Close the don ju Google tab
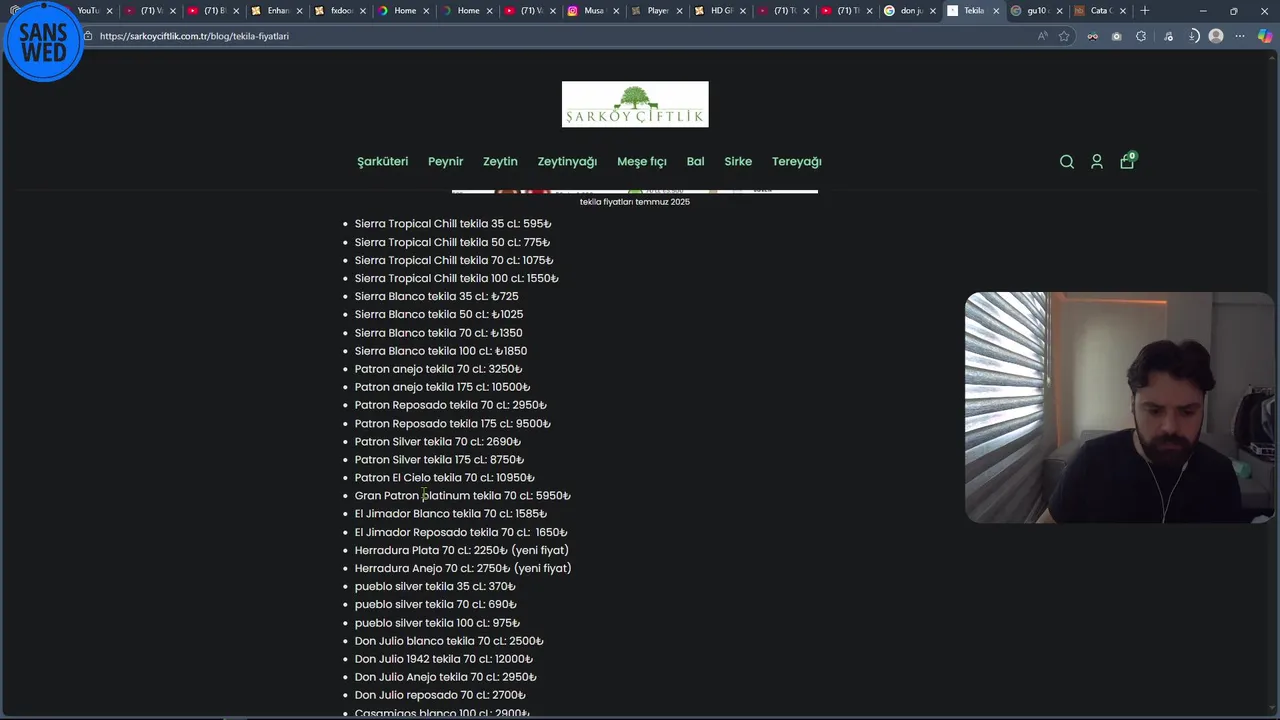The image size is (1280, 720). [933, 11]
